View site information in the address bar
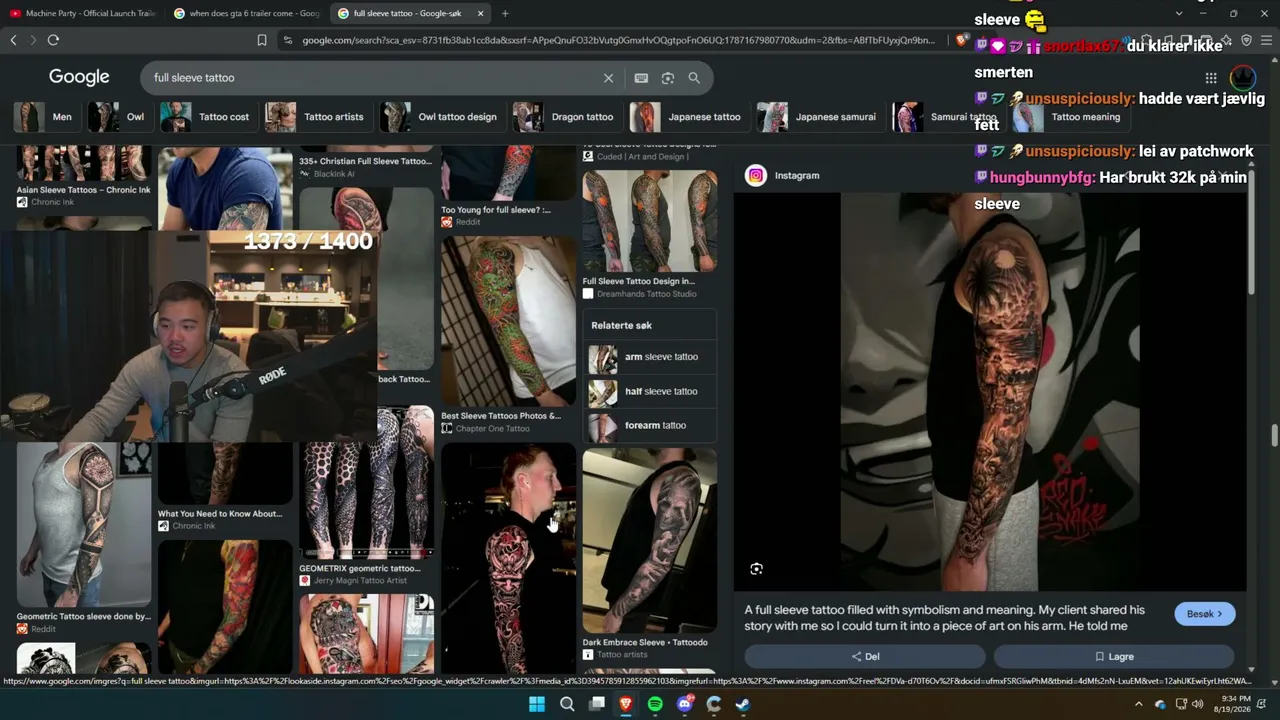 (x=288, y=40)
